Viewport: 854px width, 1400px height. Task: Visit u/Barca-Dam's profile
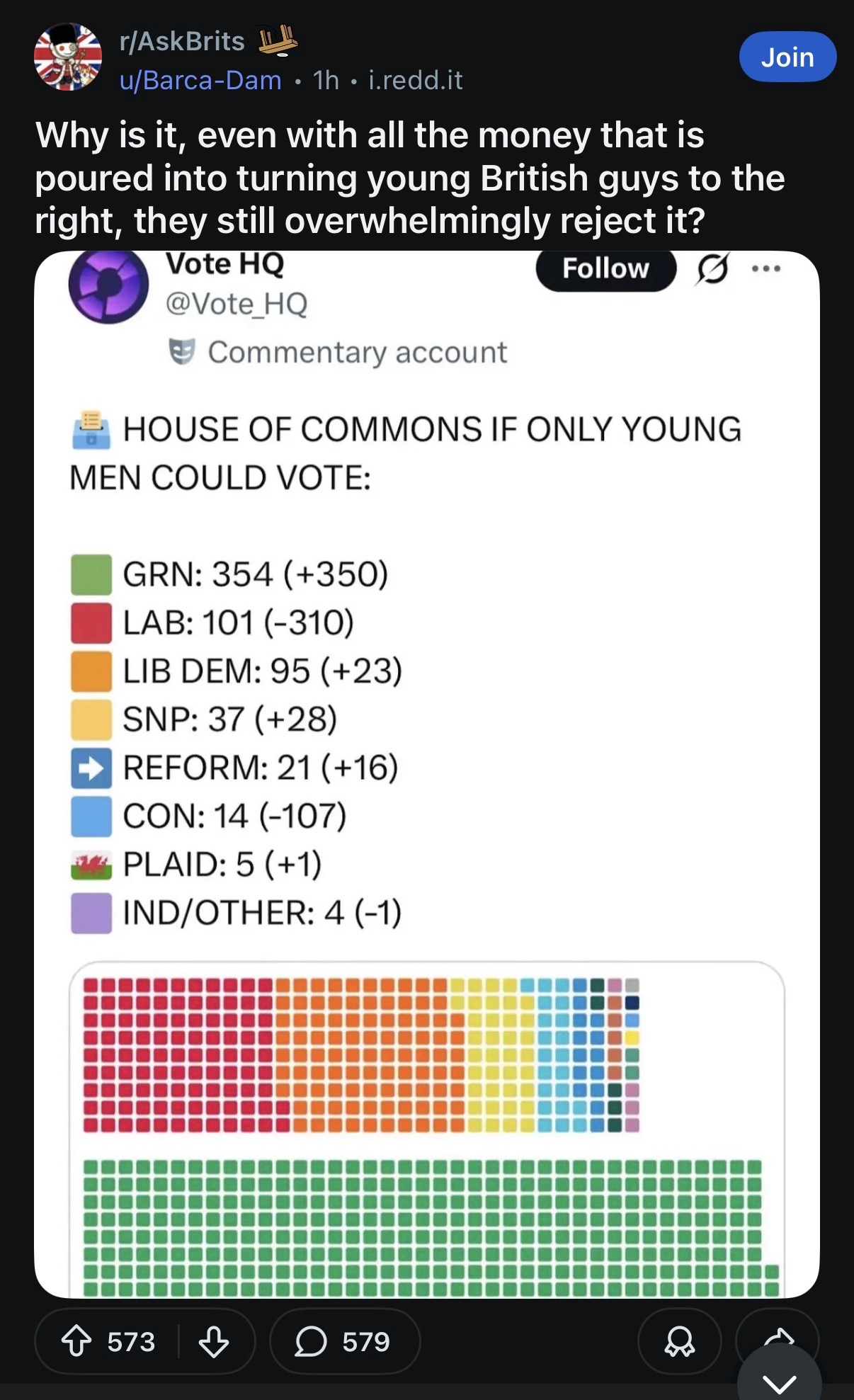point(201,80)
